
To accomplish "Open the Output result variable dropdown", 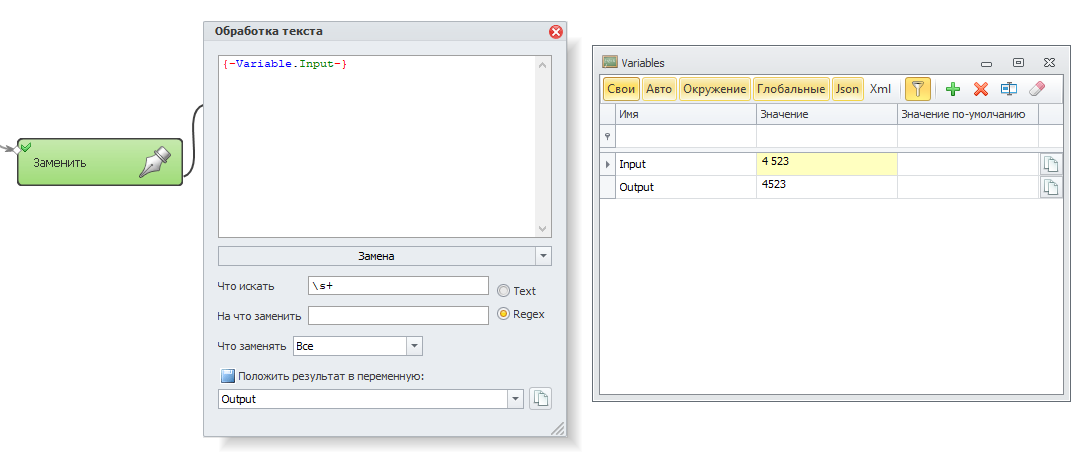I will coord(516,399).
